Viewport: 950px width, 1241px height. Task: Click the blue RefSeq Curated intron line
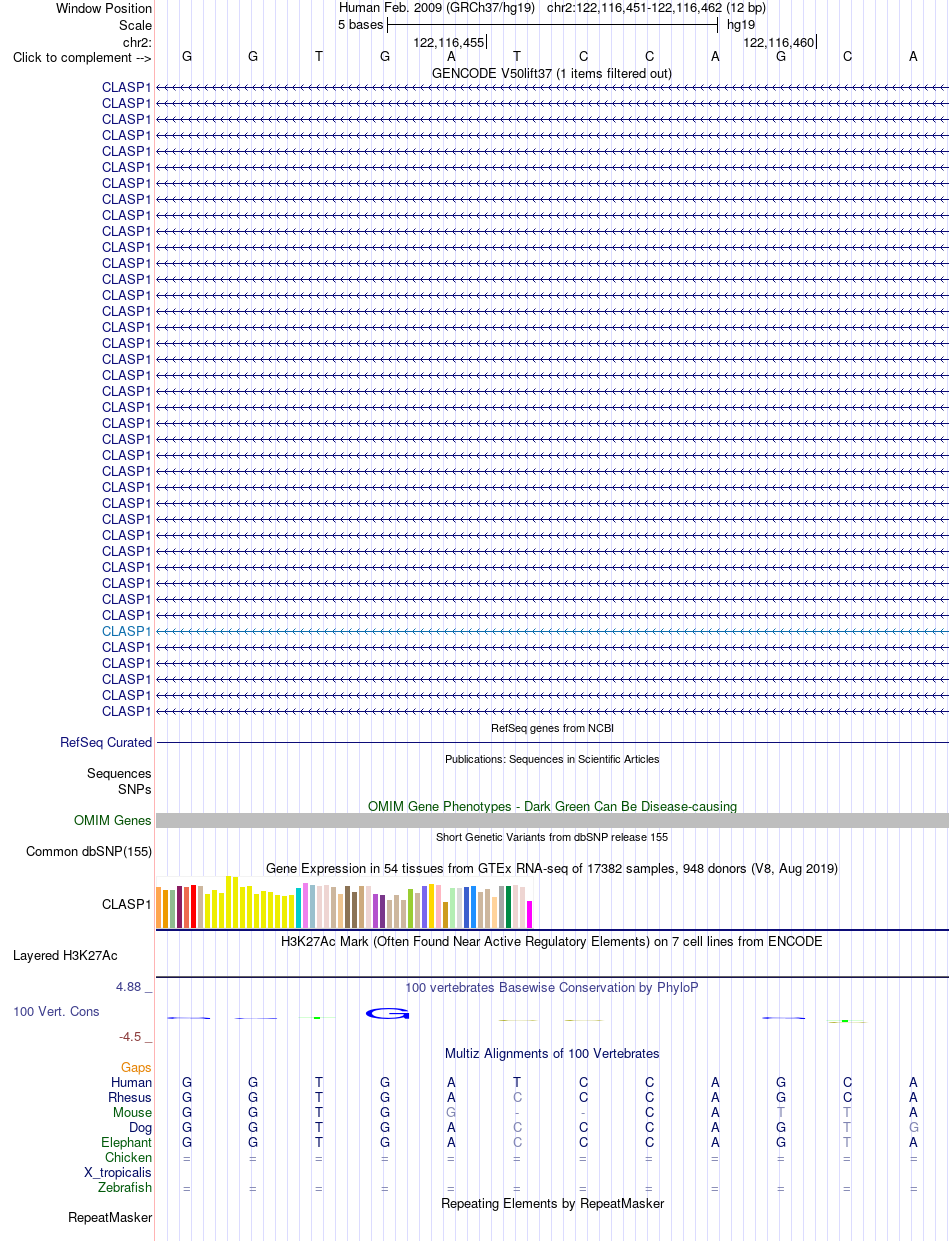552,743
